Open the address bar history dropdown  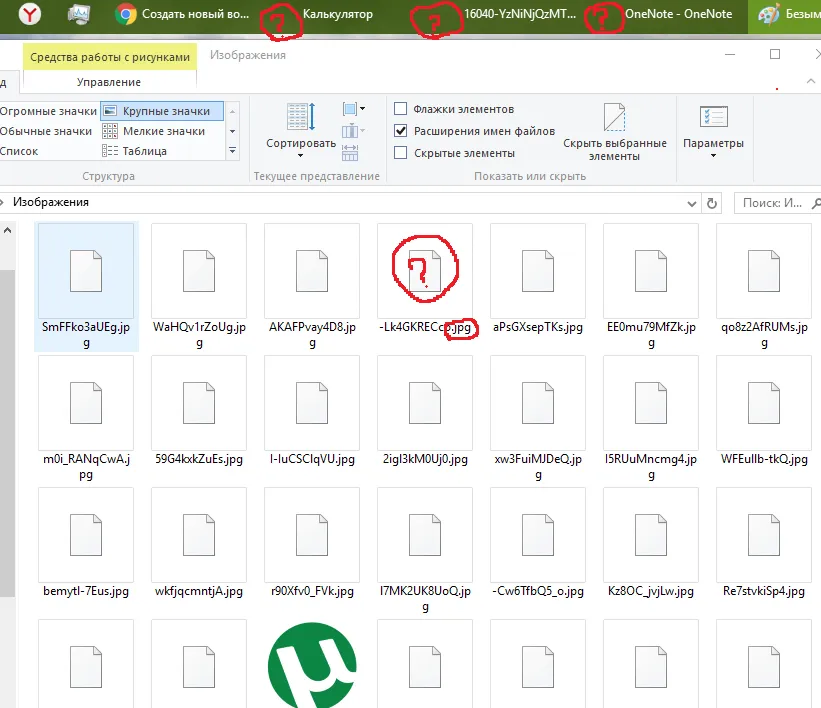tap(692, 203)
